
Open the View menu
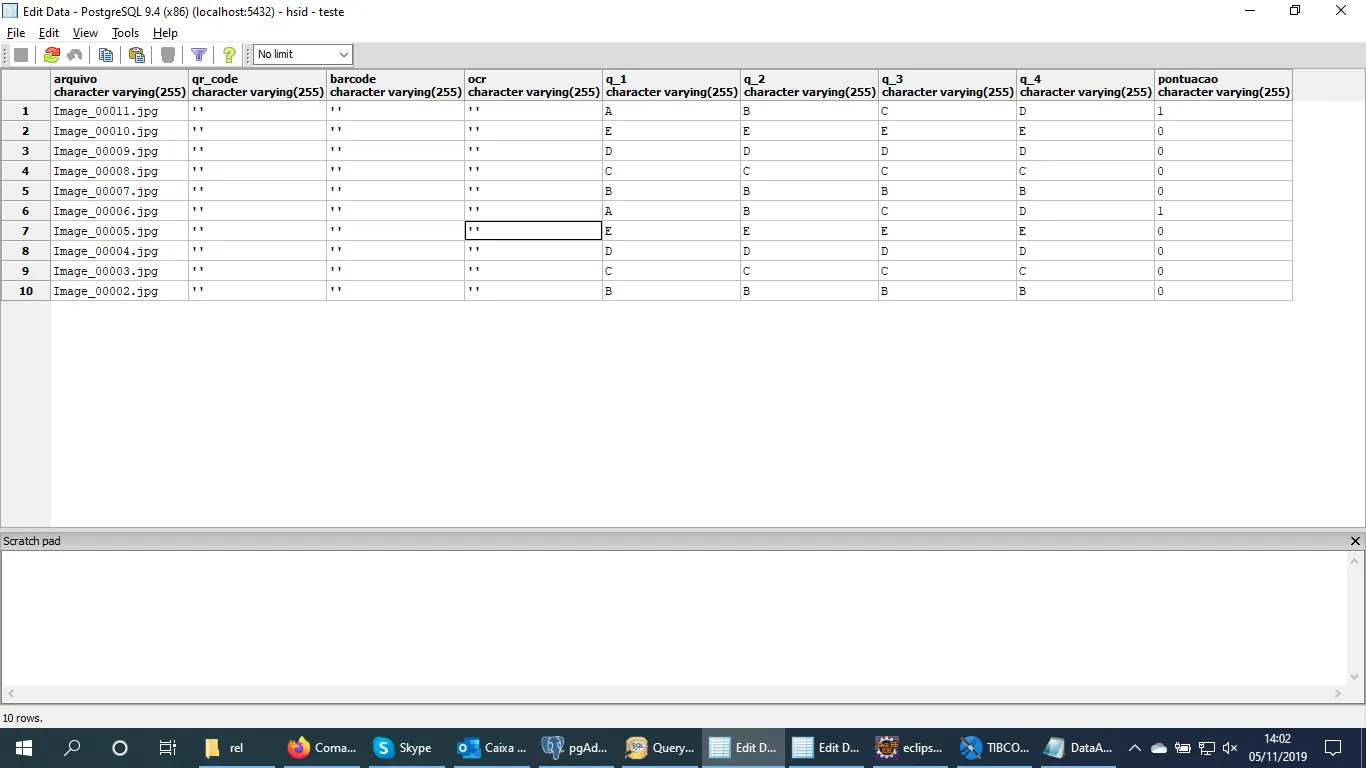85,33
